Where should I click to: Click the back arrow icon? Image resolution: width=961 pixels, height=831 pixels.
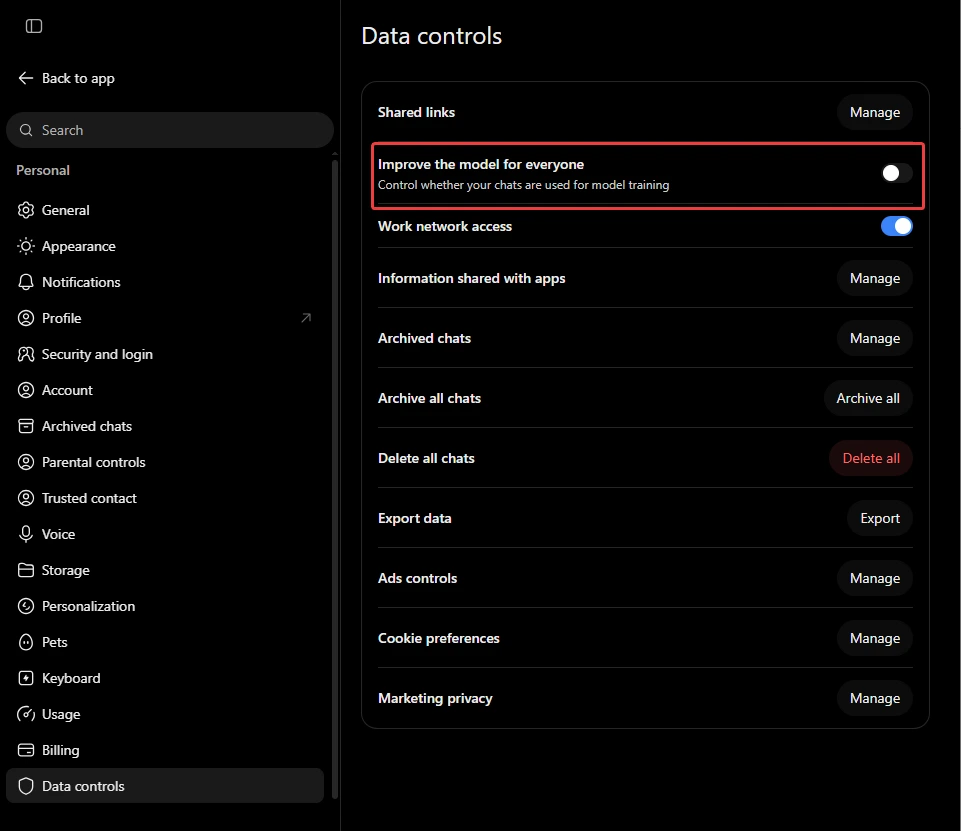tap(25, 78)
